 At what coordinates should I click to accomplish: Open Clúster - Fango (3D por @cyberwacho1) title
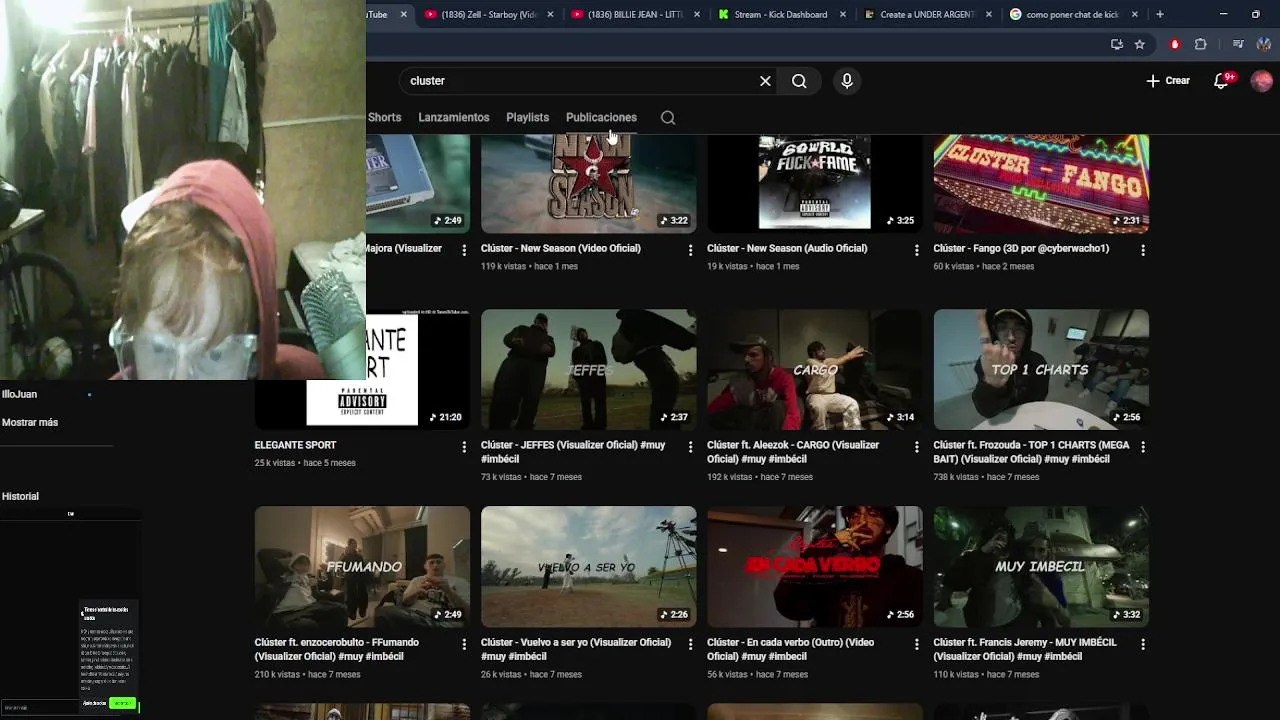click(1021, 248)
